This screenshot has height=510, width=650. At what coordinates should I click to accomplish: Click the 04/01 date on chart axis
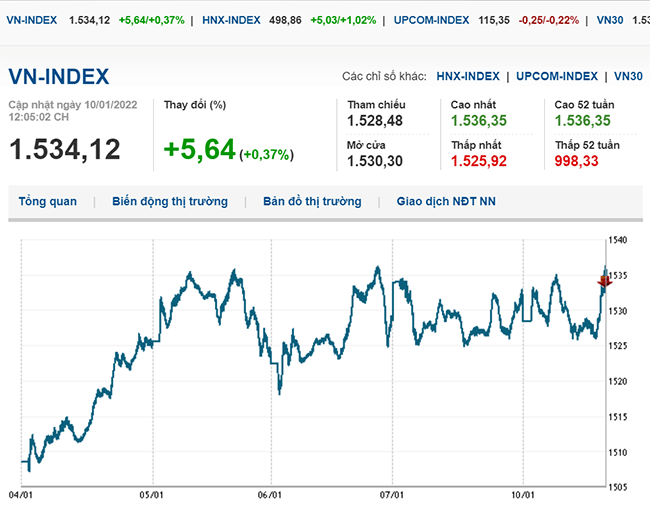(23, 495)
